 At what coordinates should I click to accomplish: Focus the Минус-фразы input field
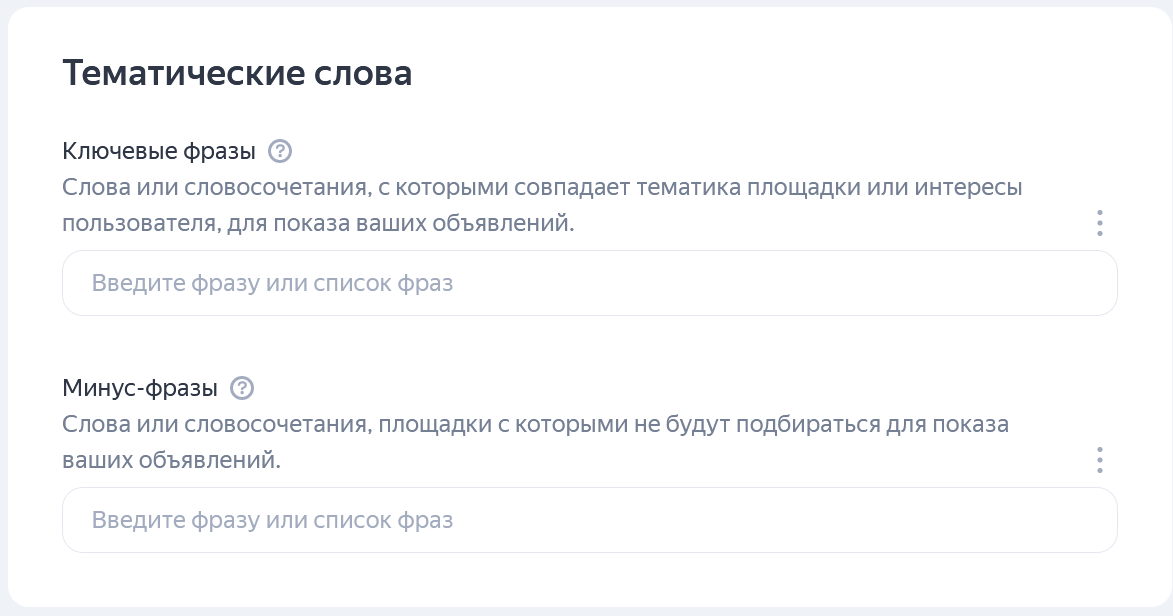590,520
